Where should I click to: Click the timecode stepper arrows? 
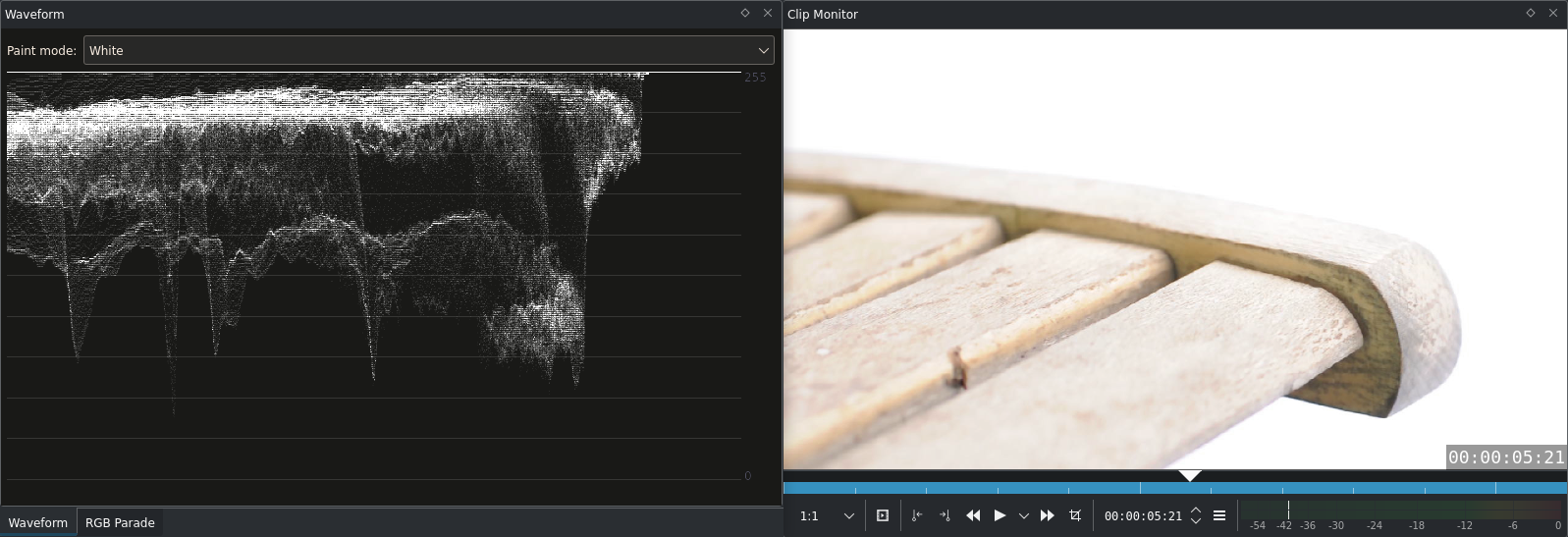click(1196, 515)
